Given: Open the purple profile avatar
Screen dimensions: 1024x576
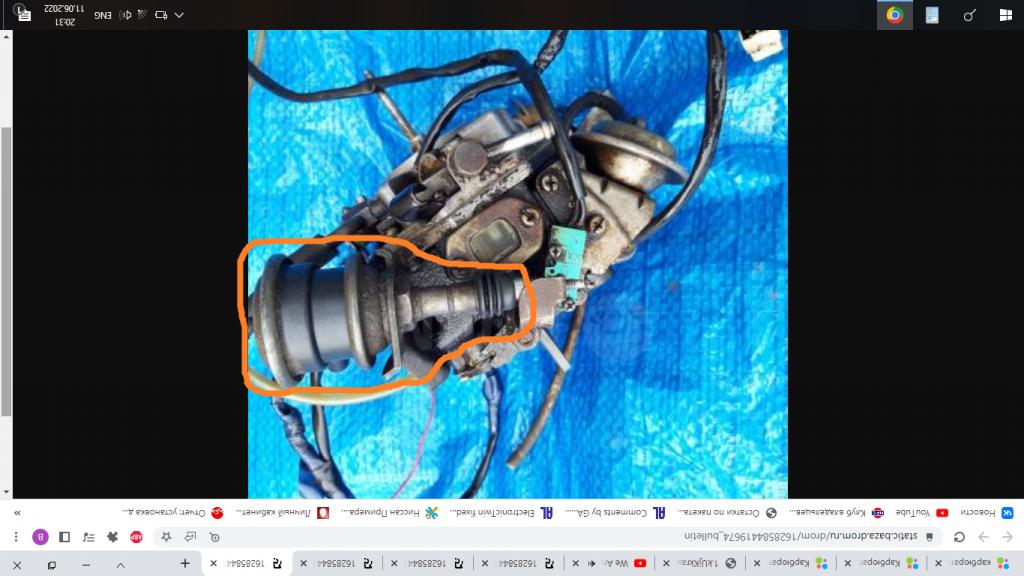Looking at the screenshot, I should coord(40,537).
